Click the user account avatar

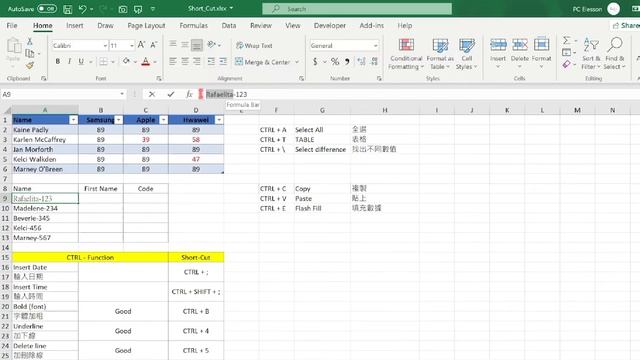(613, 9)
